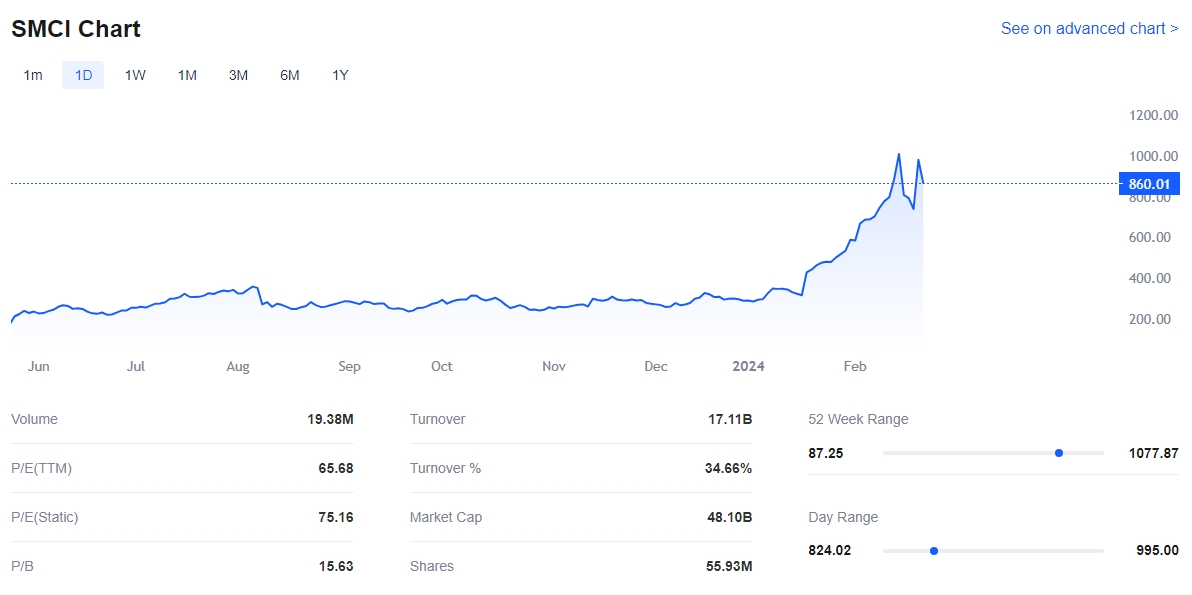This screenshot has width=1192, height=595.
Task: Click the 860.01 current price label
Action: click(x=1149, y=184)
